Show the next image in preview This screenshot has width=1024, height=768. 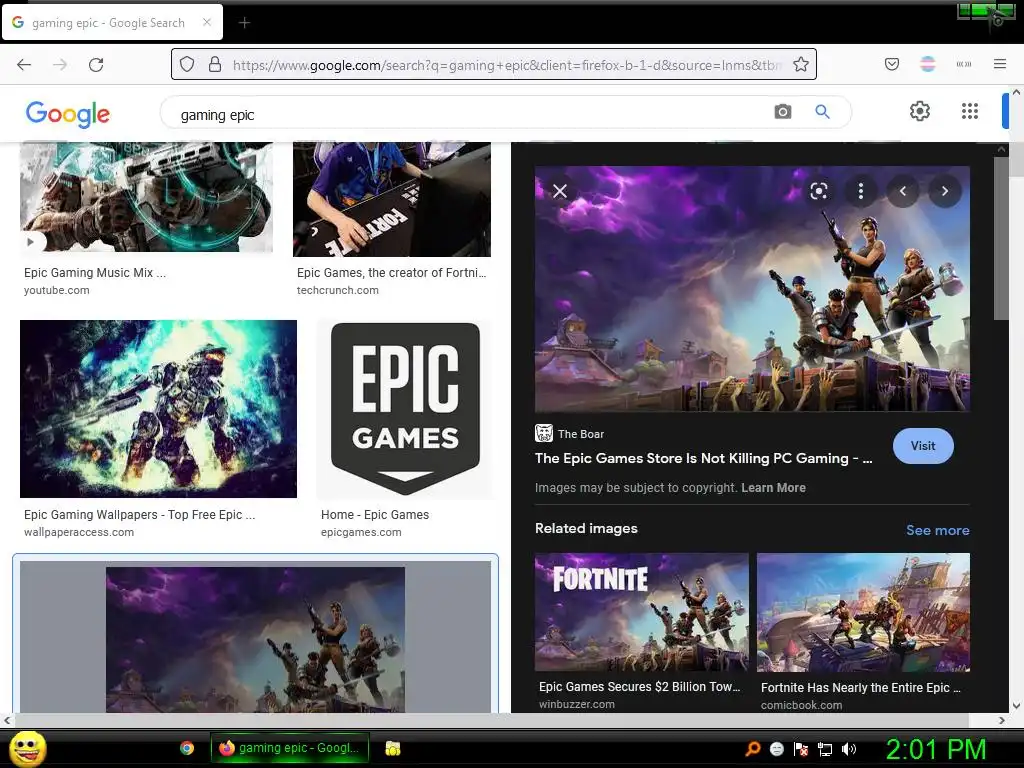click(944, 191)
